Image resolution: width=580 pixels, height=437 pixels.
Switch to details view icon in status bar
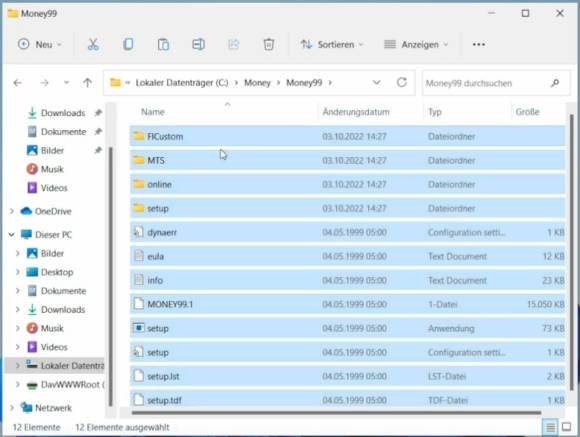coord(550,427)
